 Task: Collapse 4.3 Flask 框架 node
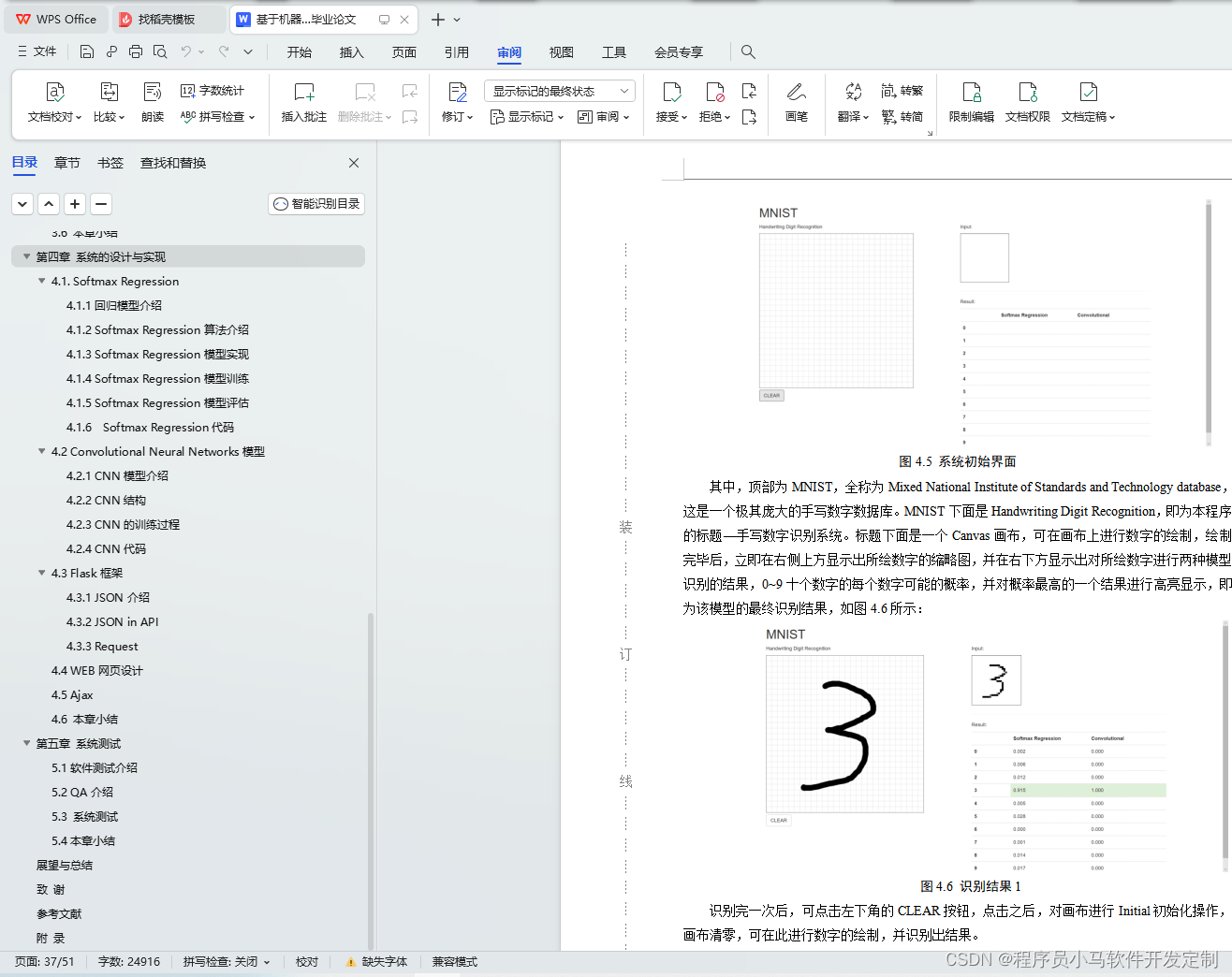tap(41, 573)
